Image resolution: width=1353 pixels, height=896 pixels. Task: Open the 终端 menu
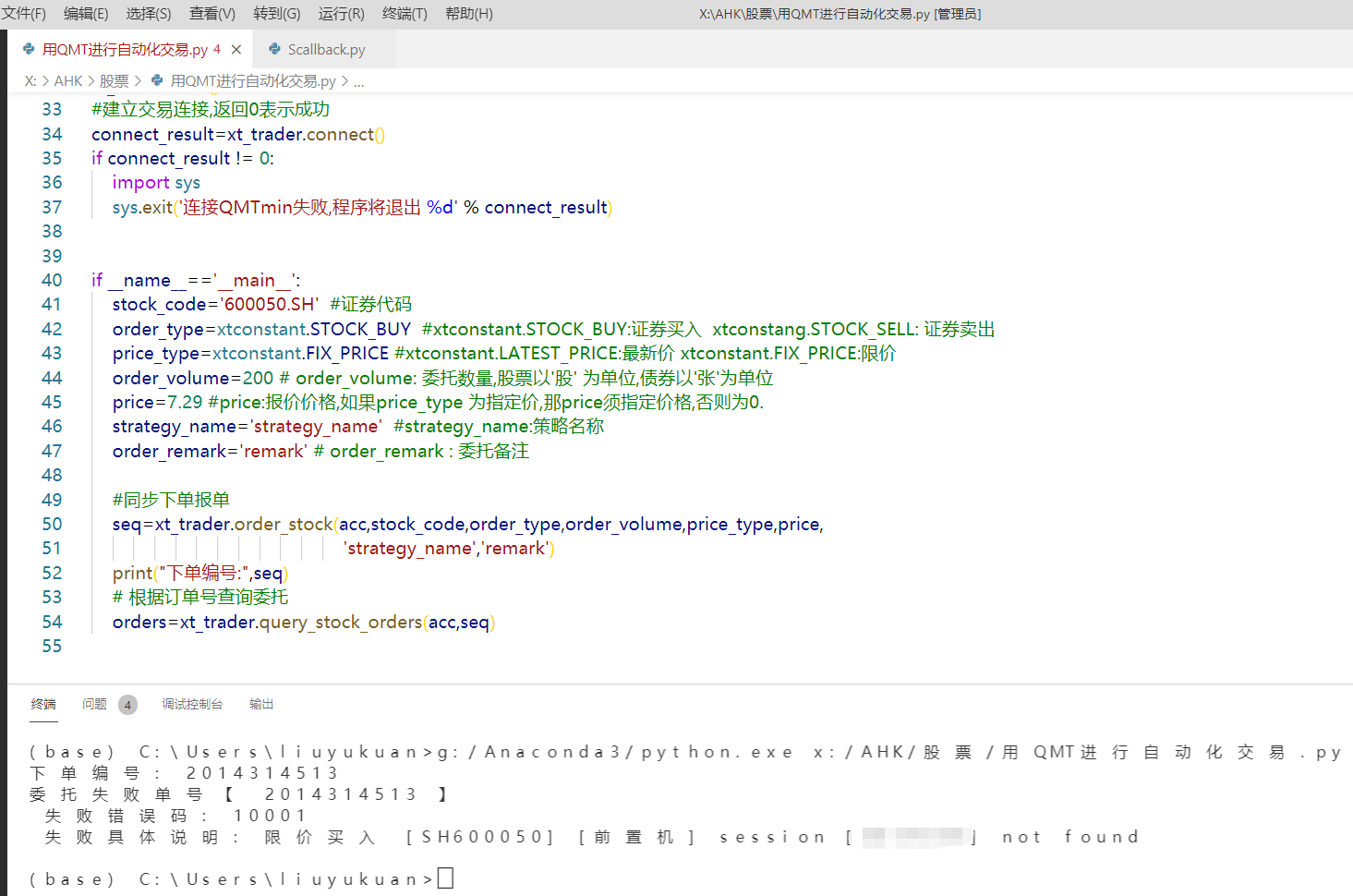[404, 13]
